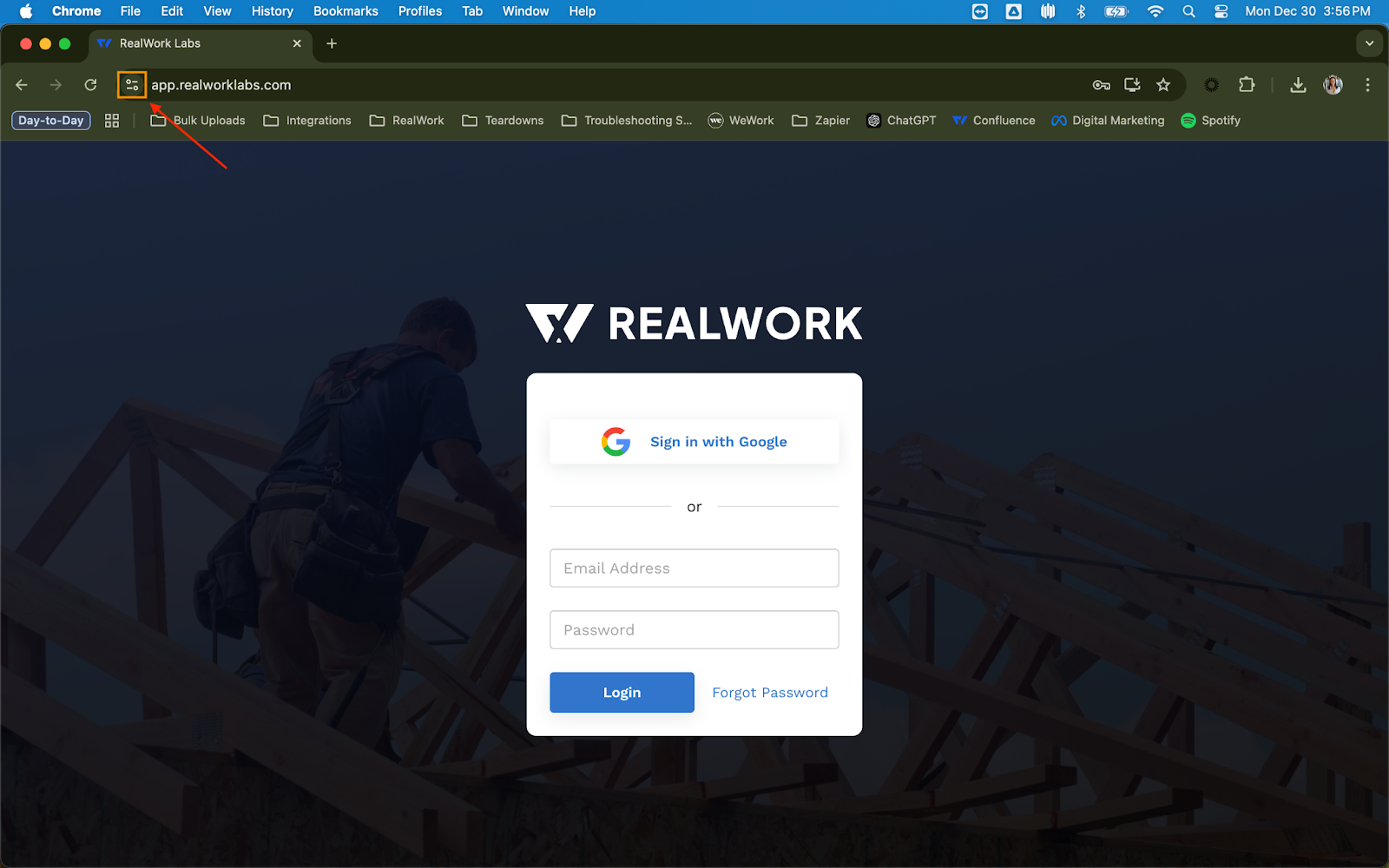Open Teardowns bookmark folder
The height and width of the screenshot is (868, 1389).
point(503,121)
